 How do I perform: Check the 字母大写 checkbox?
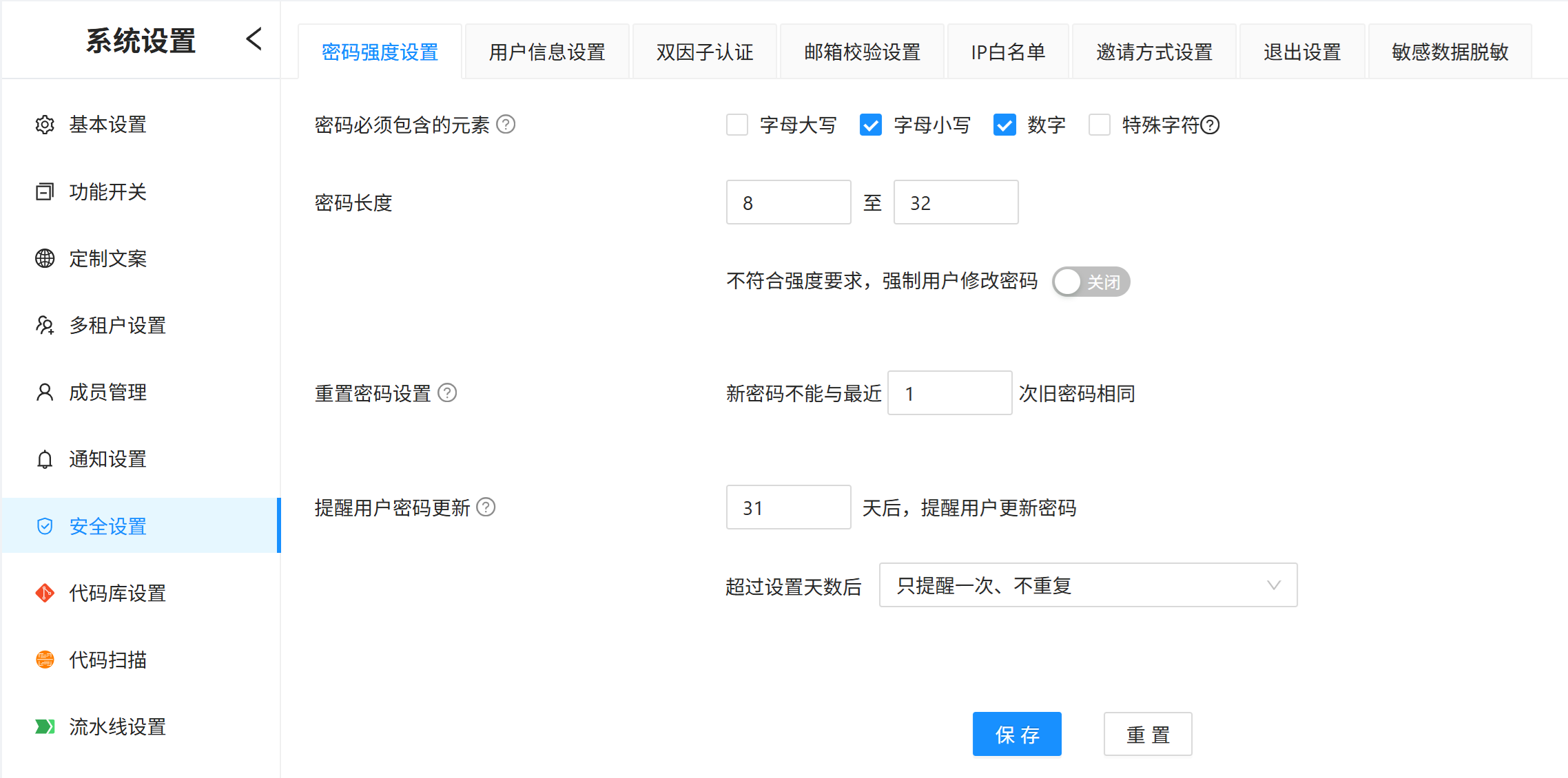tap(737, 125)
